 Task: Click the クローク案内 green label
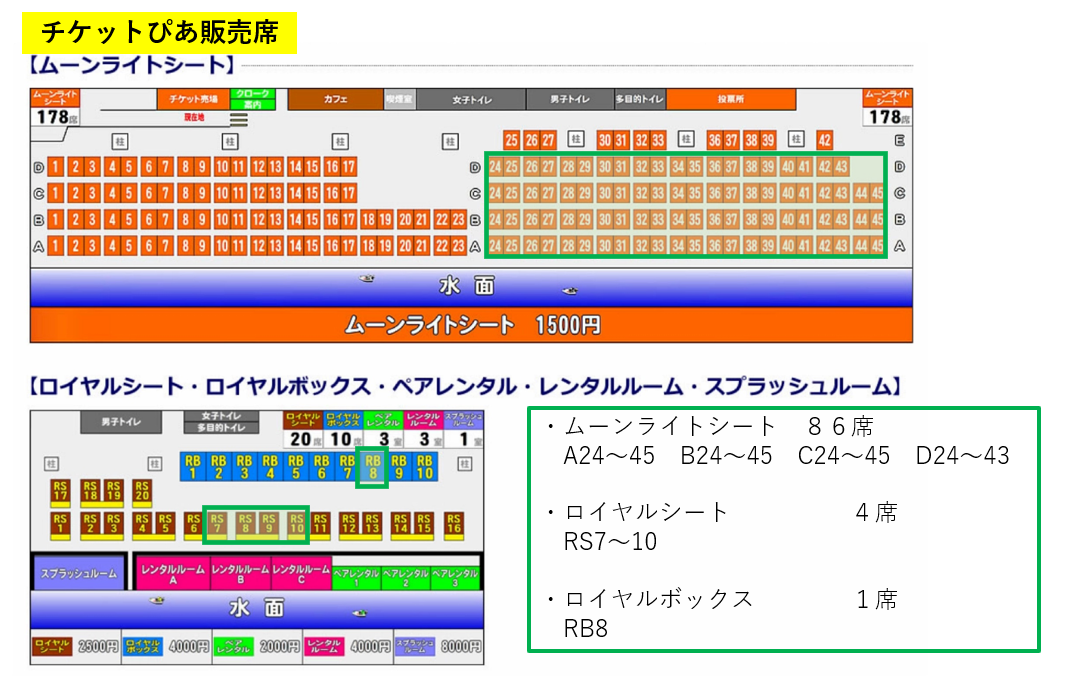click(x=252, y=99)
